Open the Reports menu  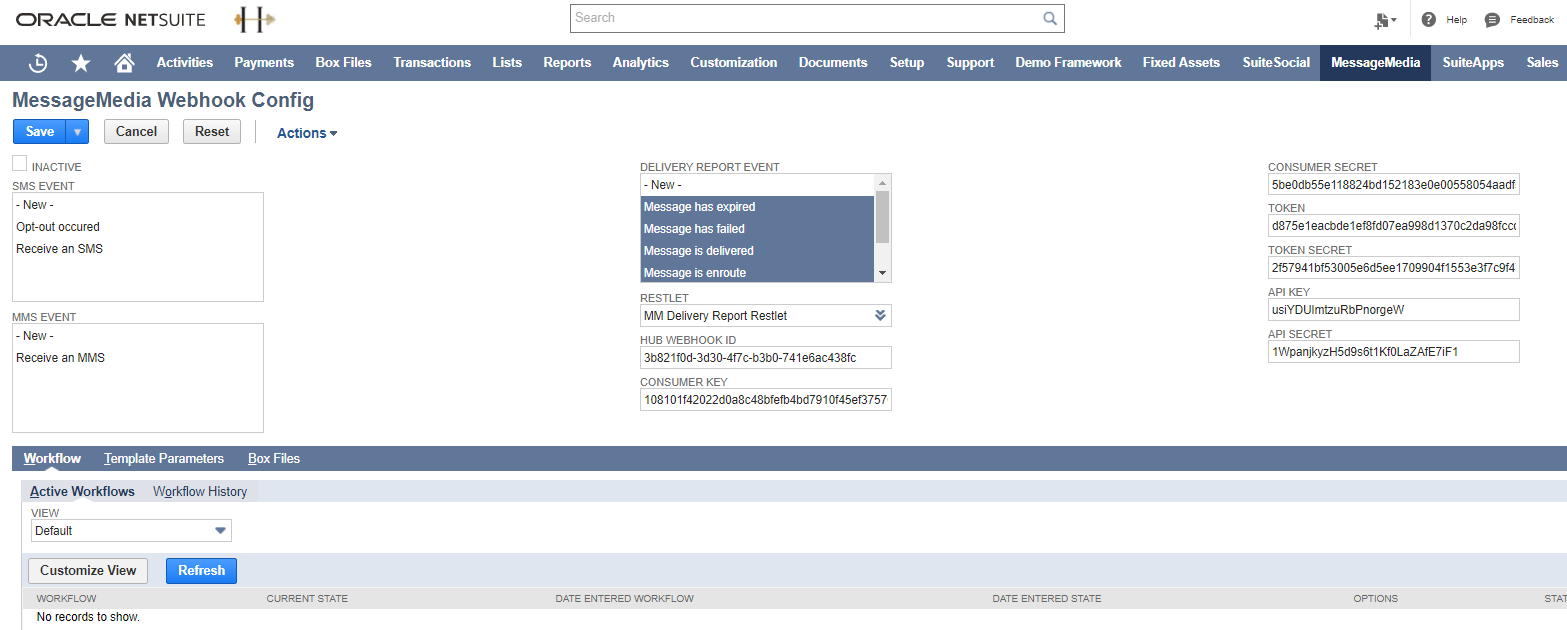coord(567,63)
